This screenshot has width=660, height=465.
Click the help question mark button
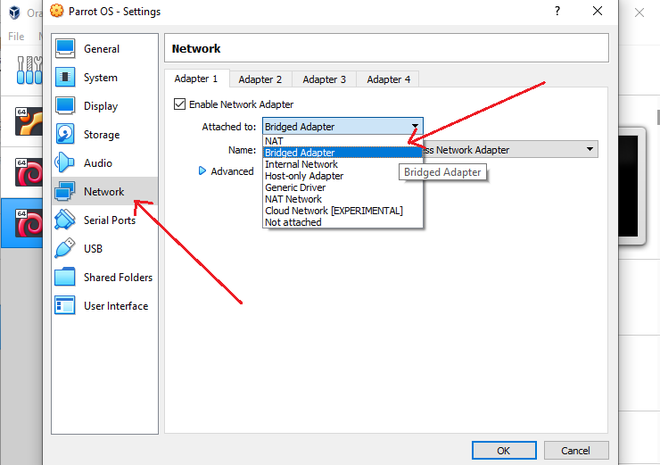(x=557, y=11)
